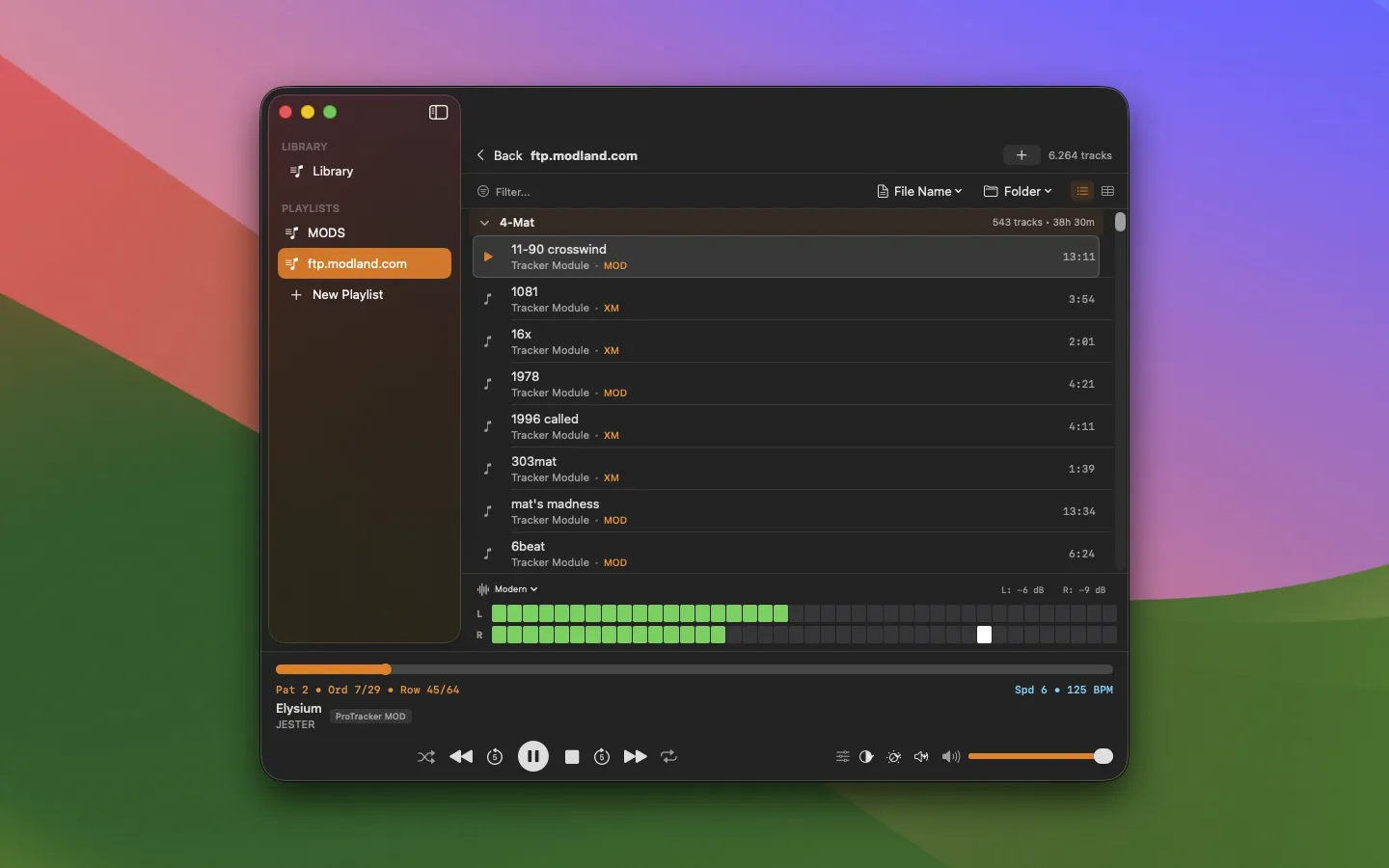Click the waveform icon beside Modern

tap(483, 589)
